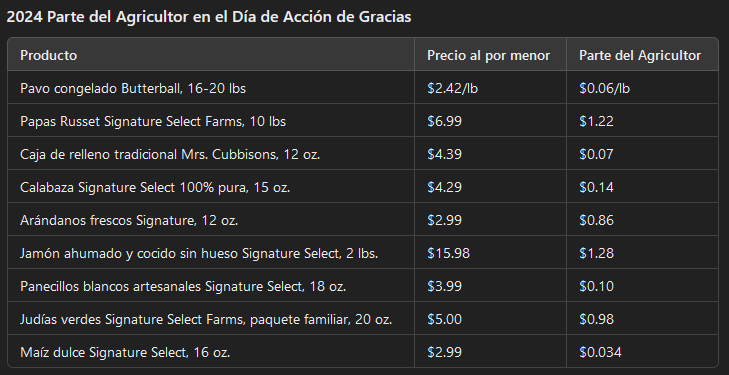
Task: Click the Maíz dulce Signature Select cell
Action: click(211, 351)
